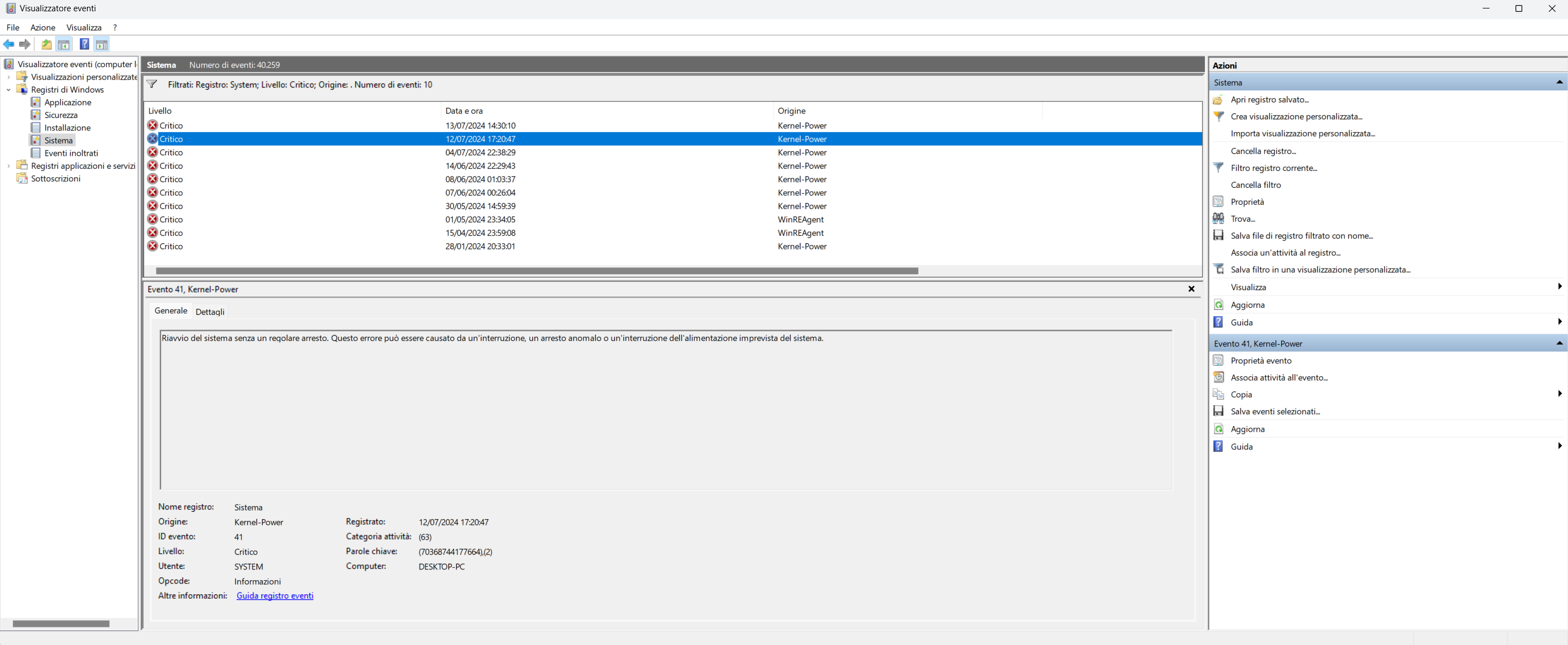The width and height of the screenshot is (1568, 645).
Task: Click the event list horizontal scrollbar
Action: tap(536, 271)
